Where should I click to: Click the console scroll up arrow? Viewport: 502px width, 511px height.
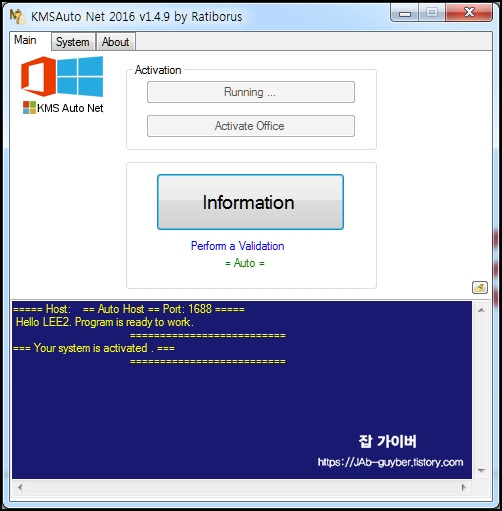[481, 310]
